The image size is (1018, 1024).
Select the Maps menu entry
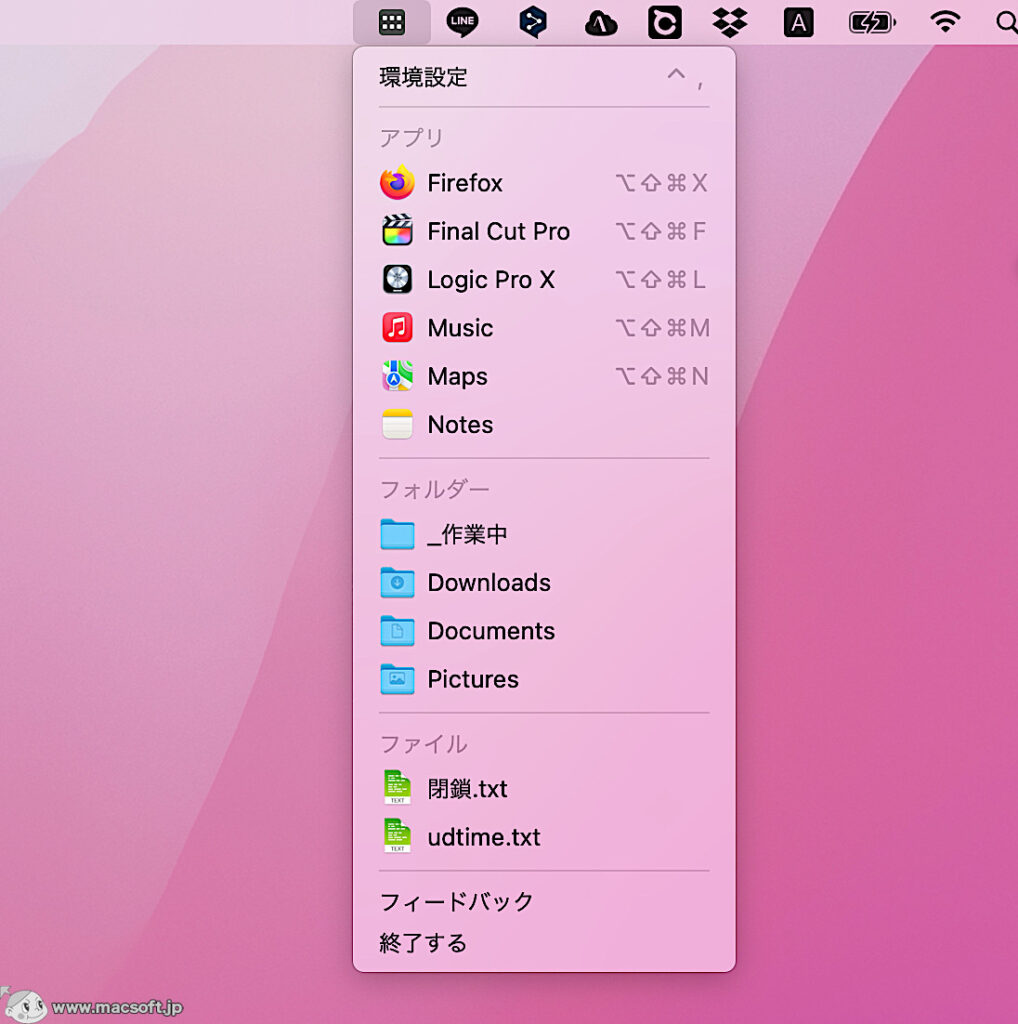click(544, 376)
